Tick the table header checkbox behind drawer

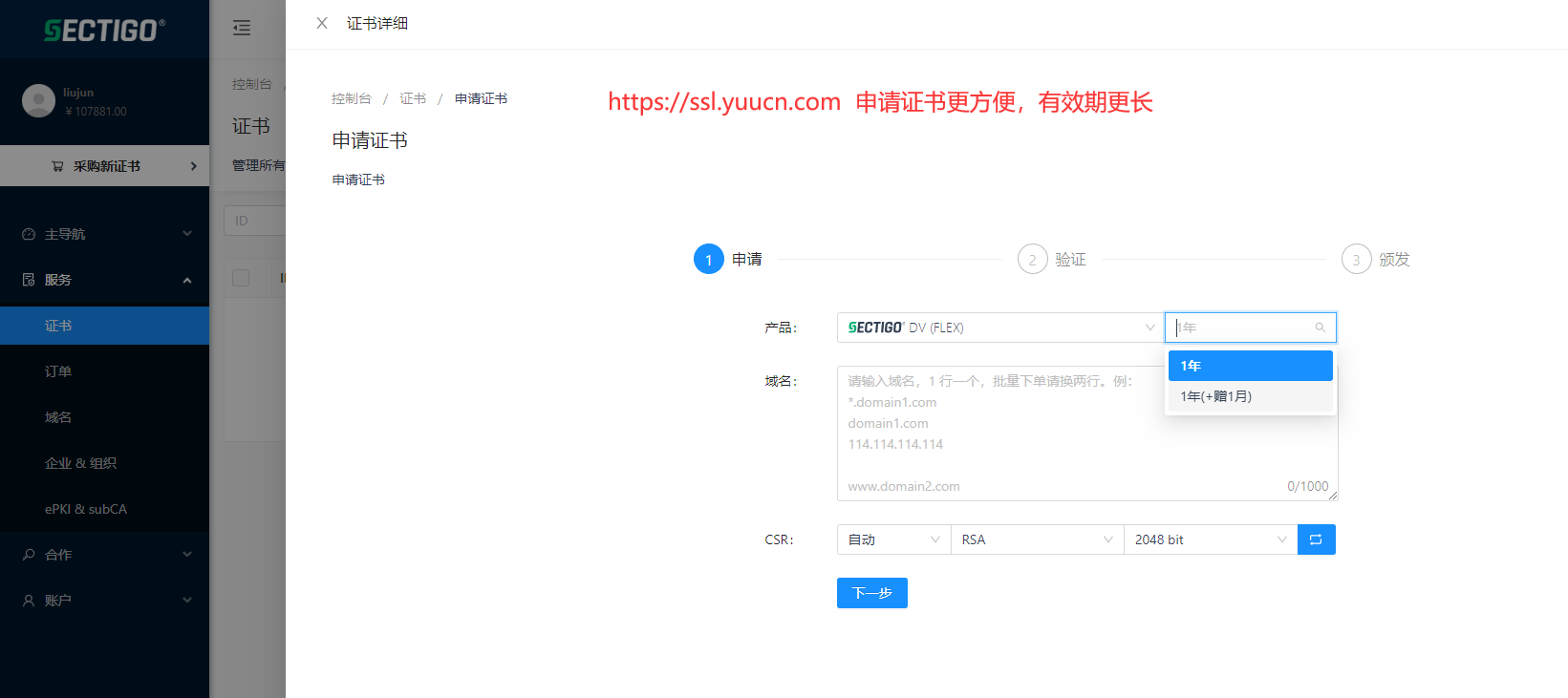tap(241, 278)
